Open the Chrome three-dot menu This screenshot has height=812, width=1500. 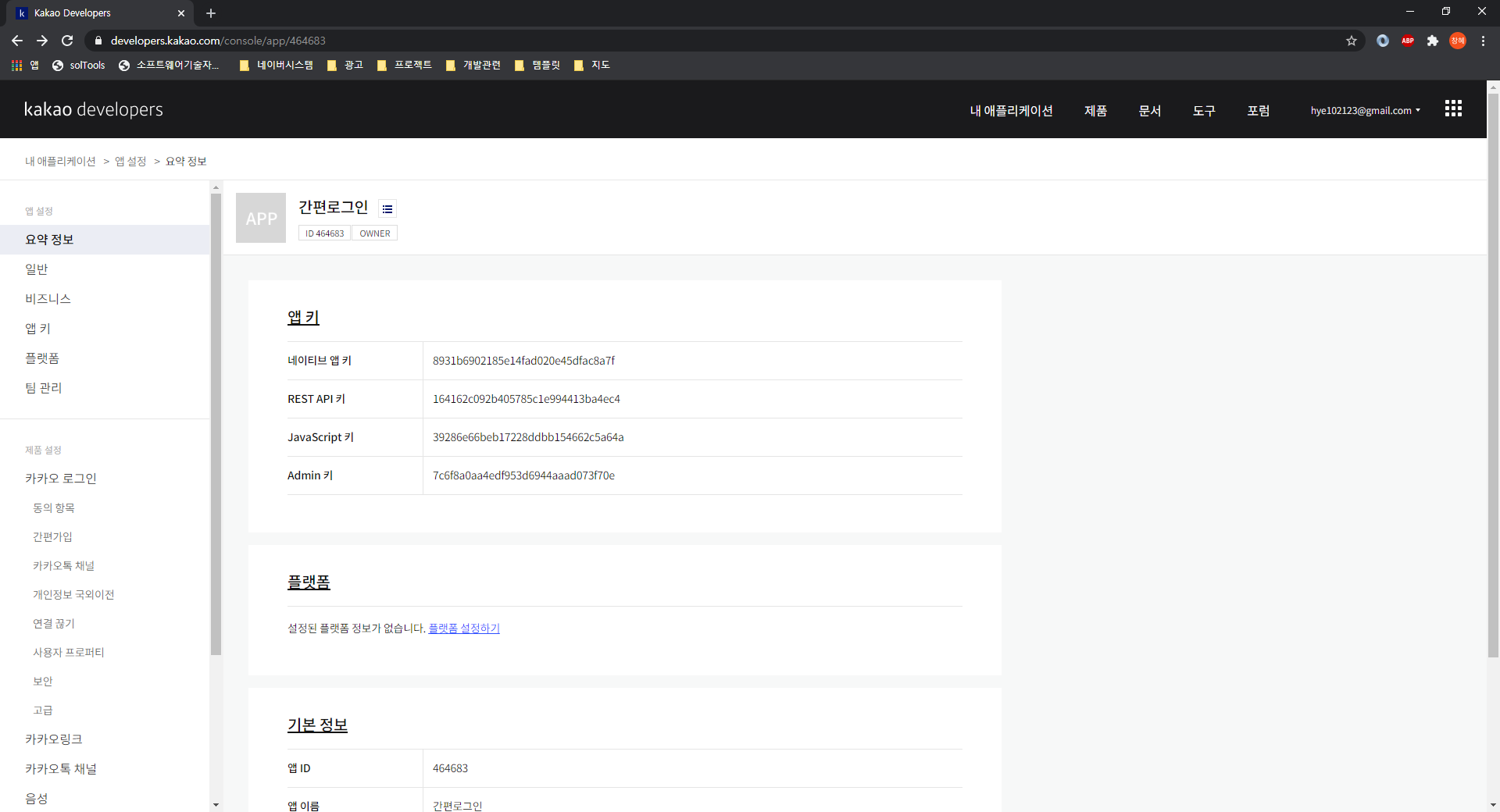pos(1483,41)
